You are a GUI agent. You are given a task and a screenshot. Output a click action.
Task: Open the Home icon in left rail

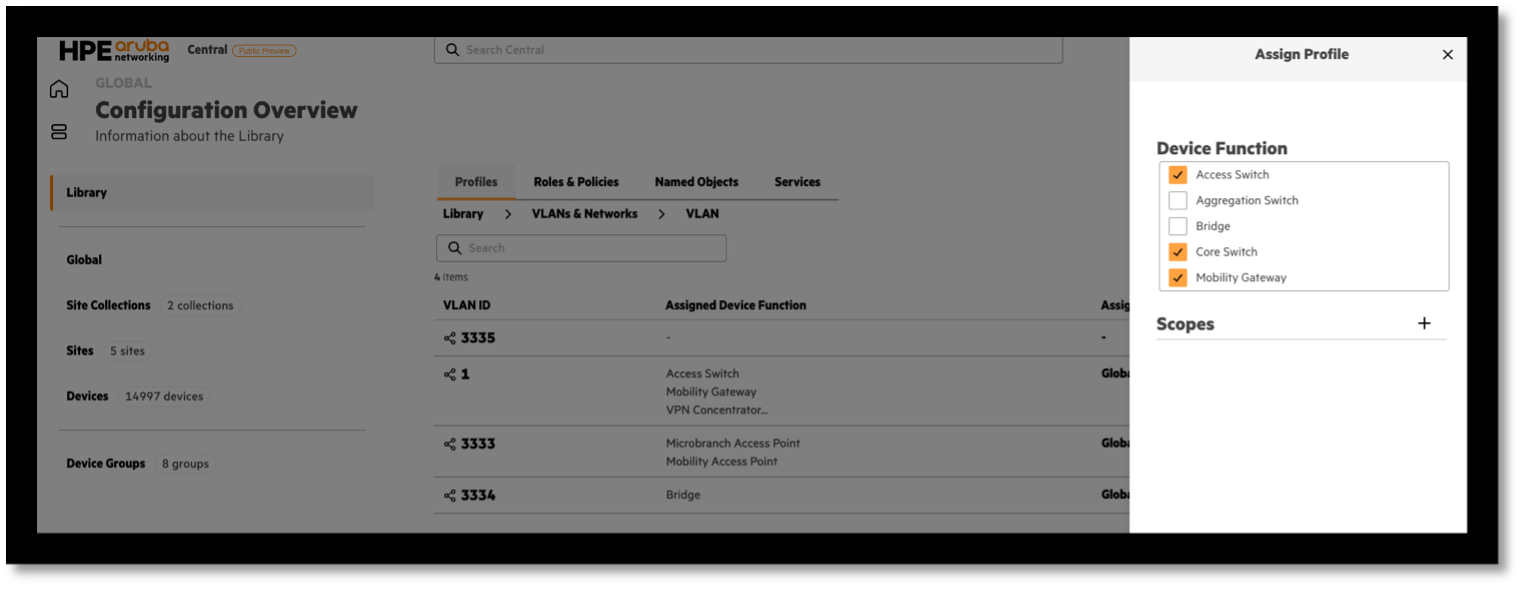point(59,89)
